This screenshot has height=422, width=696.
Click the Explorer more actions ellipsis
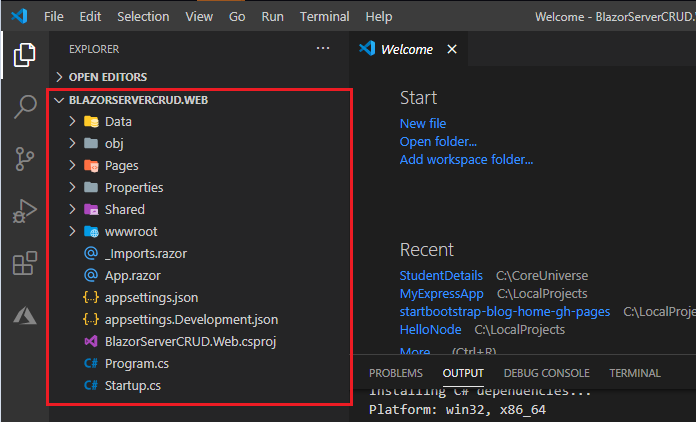[322, 48]
